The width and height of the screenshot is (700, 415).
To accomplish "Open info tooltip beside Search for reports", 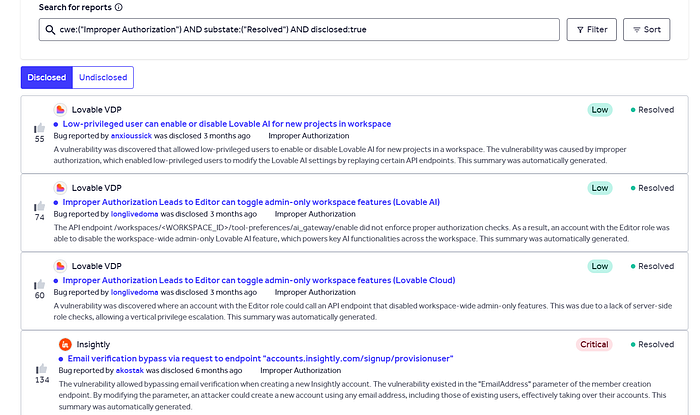I will 119,7.
